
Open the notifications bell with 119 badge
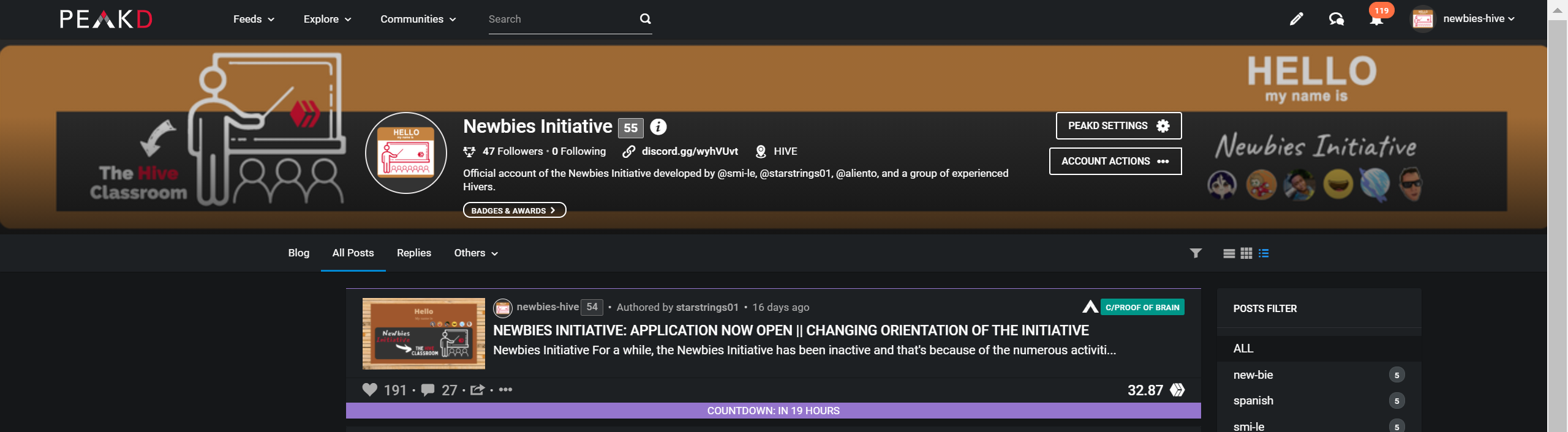(1376, 19)
